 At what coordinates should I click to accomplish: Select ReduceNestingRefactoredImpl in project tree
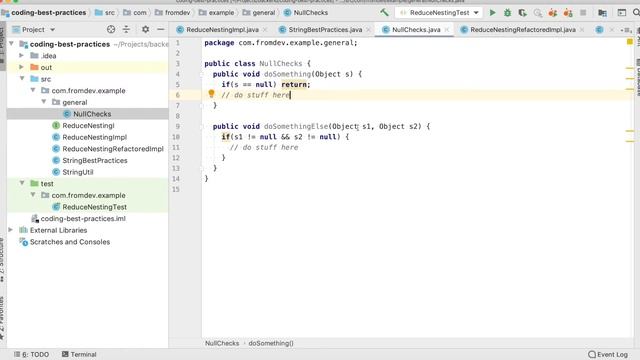pos(113,149)
